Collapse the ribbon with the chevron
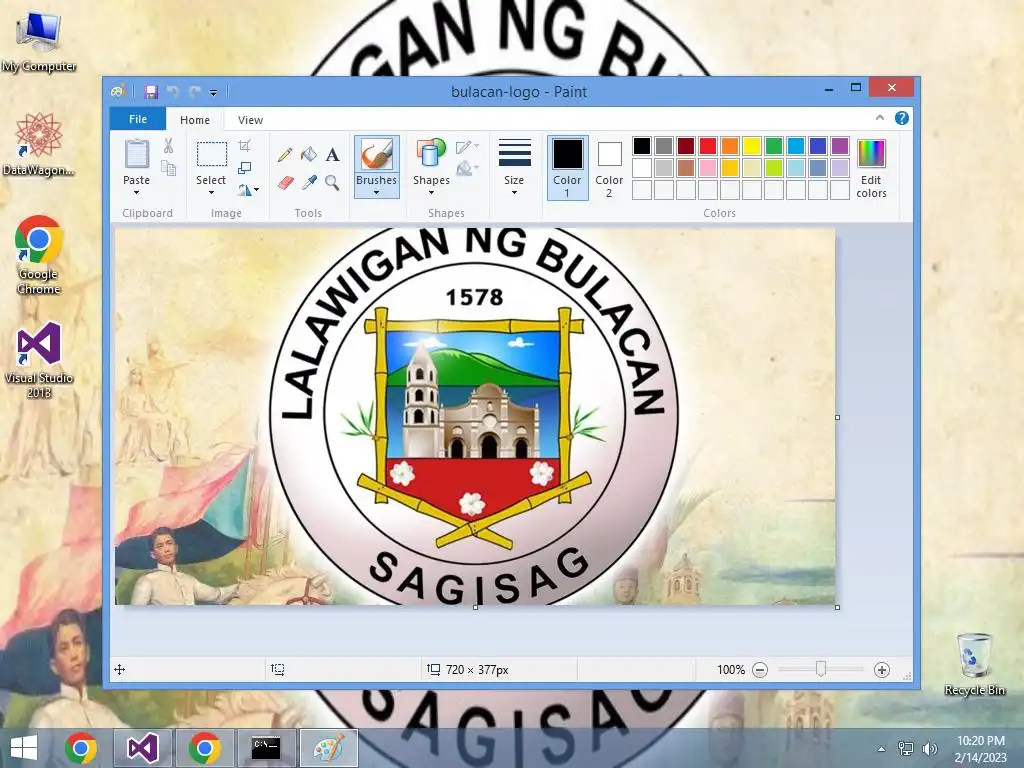Viewport: 1024px width, 768px height. click(x=880, y=118)
